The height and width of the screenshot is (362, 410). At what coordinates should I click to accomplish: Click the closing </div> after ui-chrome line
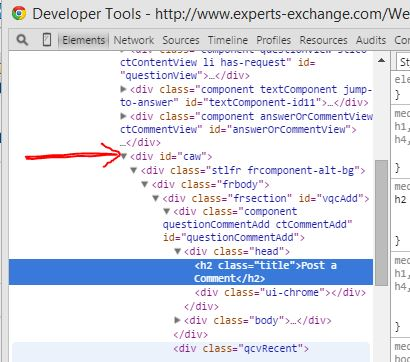[x=201, y=306]
